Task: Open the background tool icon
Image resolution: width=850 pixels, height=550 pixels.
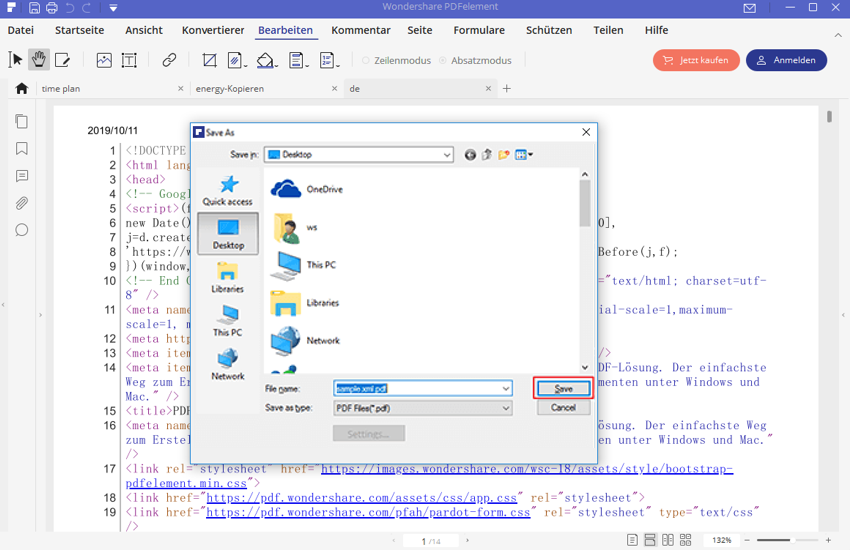Action: 266,60
